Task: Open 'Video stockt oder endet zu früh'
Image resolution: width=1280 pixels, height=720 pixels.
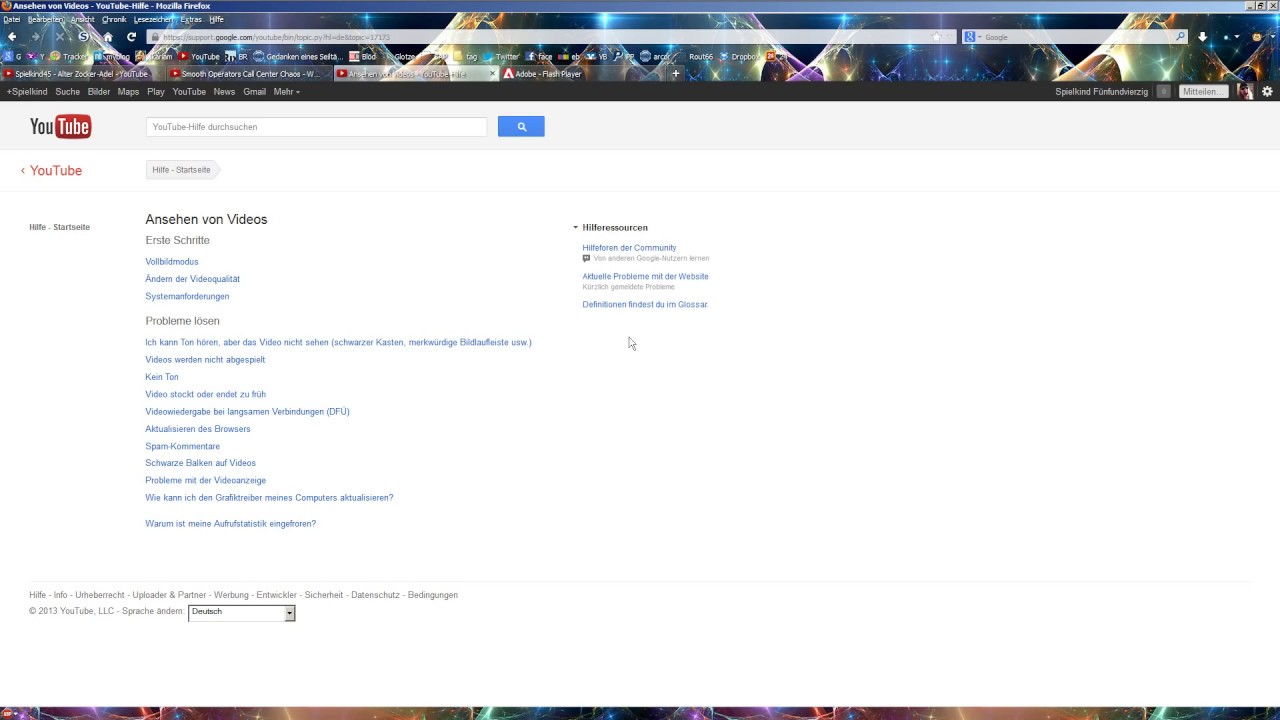Action: 205,394
